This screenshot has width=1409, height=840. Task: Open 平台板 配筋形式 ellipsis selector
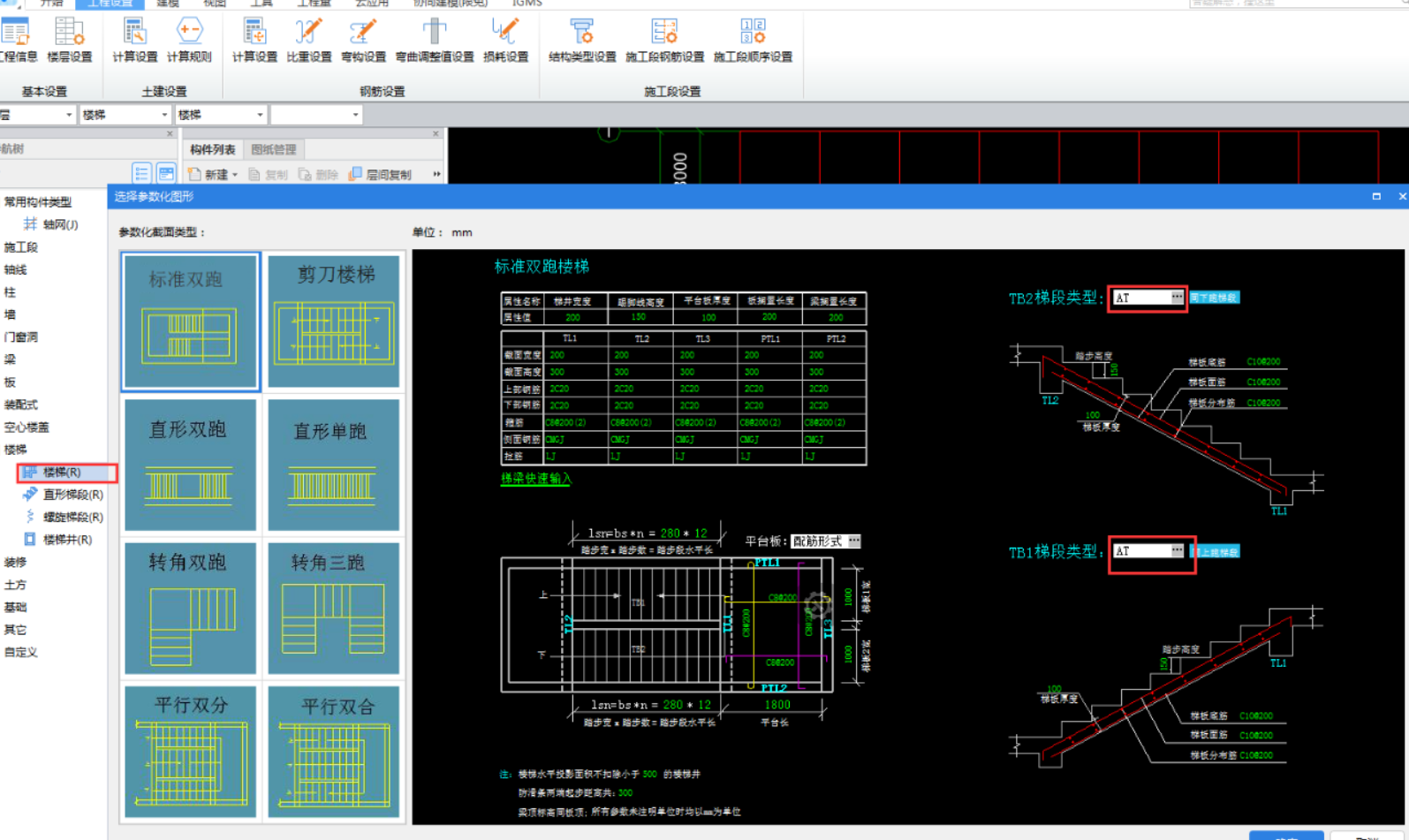[854, 541]
